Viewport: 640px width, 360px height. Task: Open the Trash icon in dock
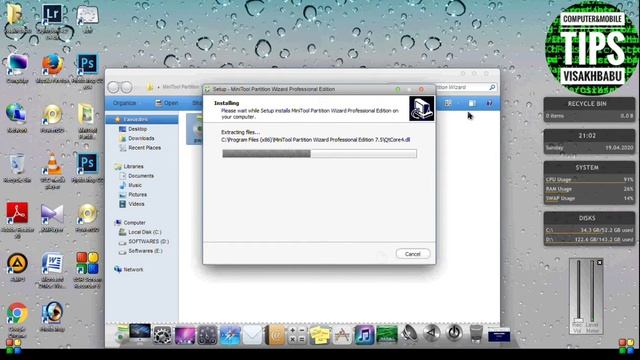pos(476,333)
